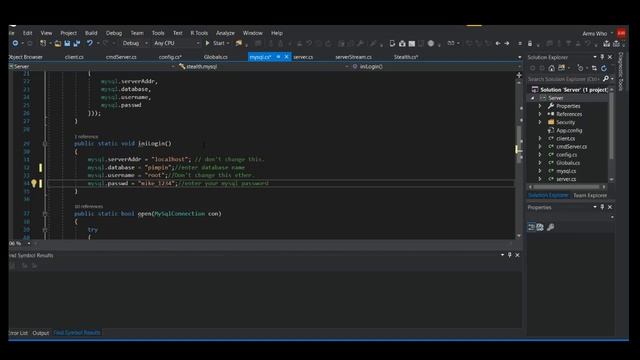Viewport: 640px width, 360px height.
Task: Switch to the Globals.cs tab
Action: 216,57
